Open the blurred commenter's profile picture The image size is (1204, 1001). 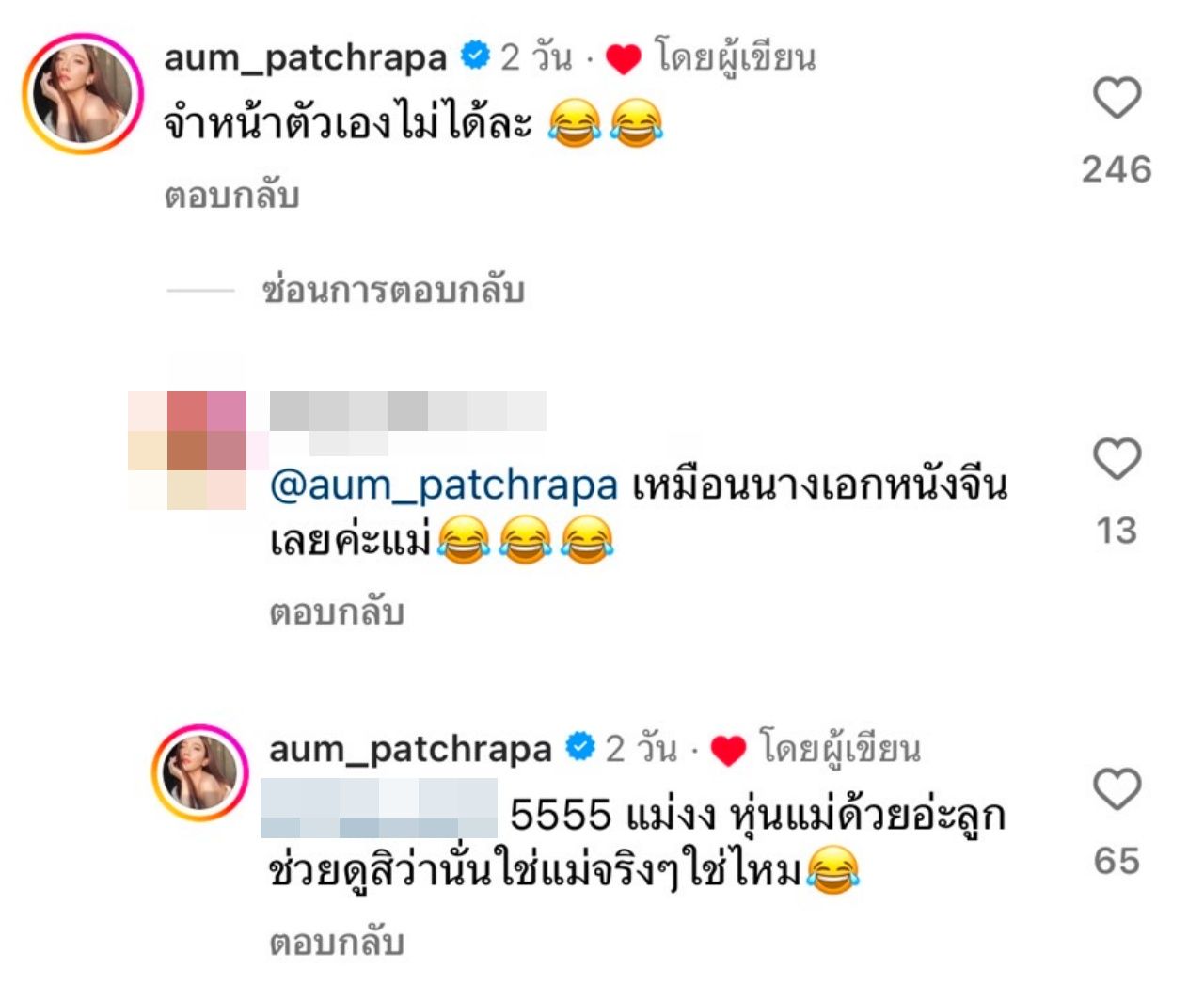pyautogui.click(x=187, y=450)
